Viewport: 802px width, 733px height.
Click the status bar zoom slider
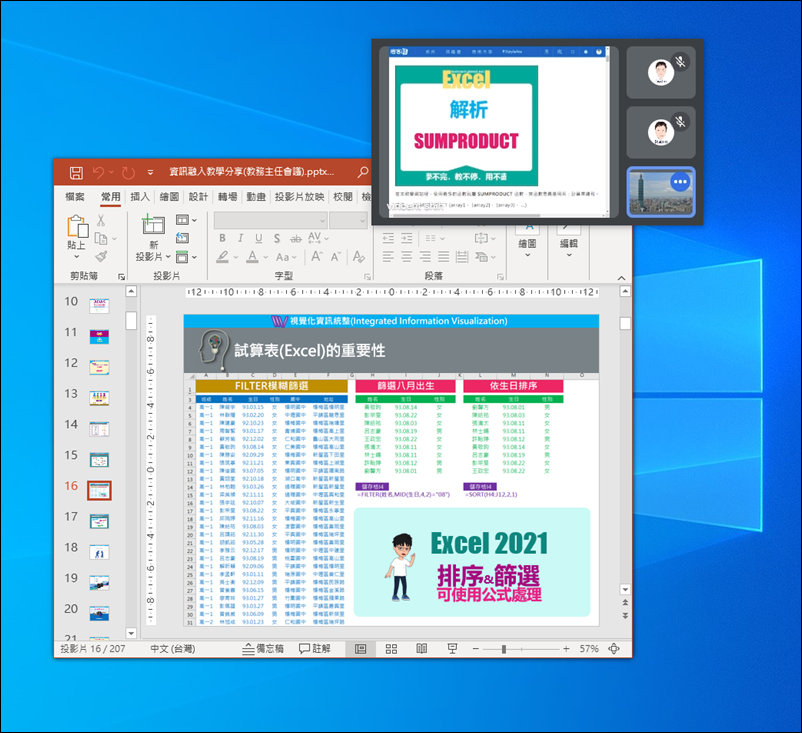coord(521,649)
